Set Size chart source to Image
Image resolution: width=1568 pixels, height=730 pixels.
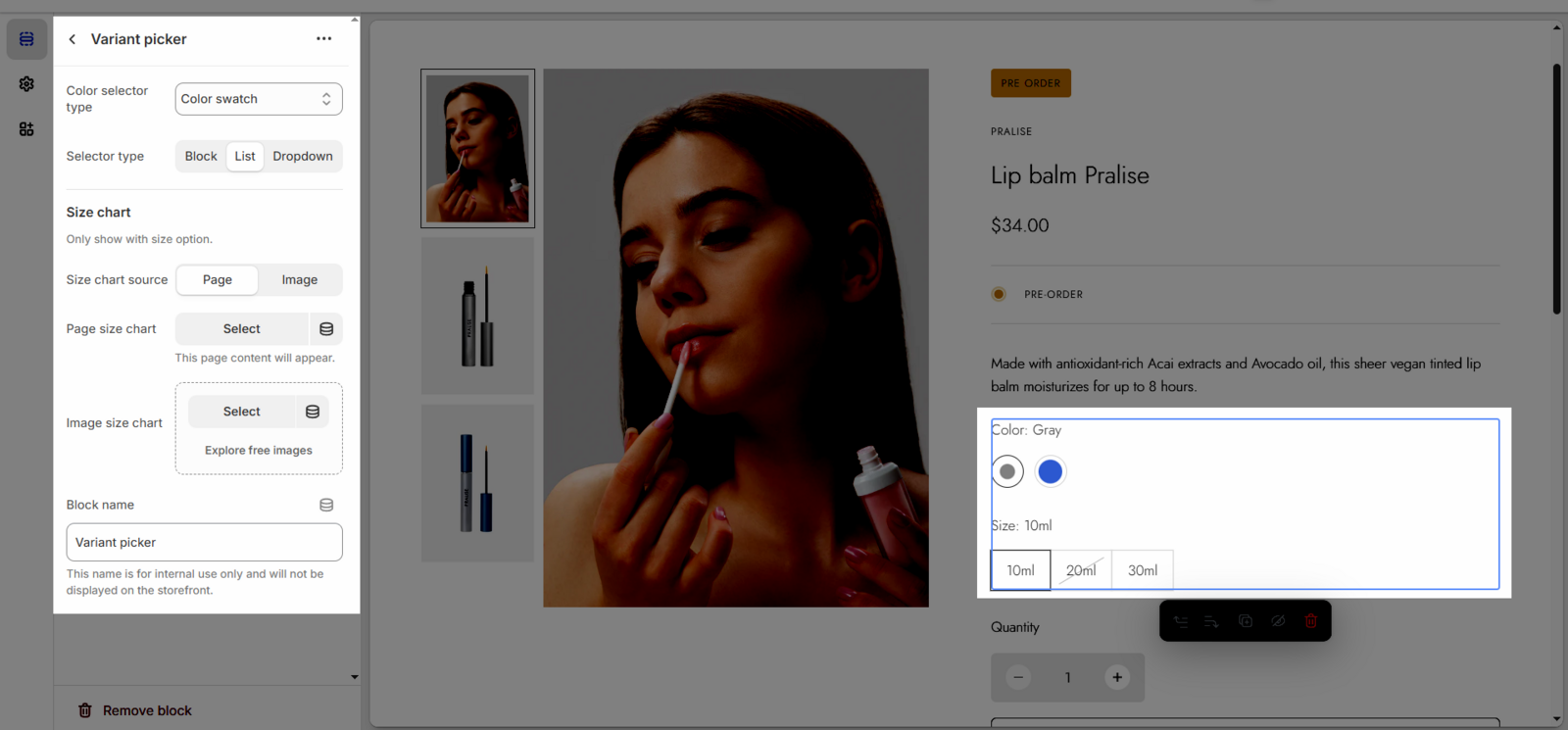299,280
